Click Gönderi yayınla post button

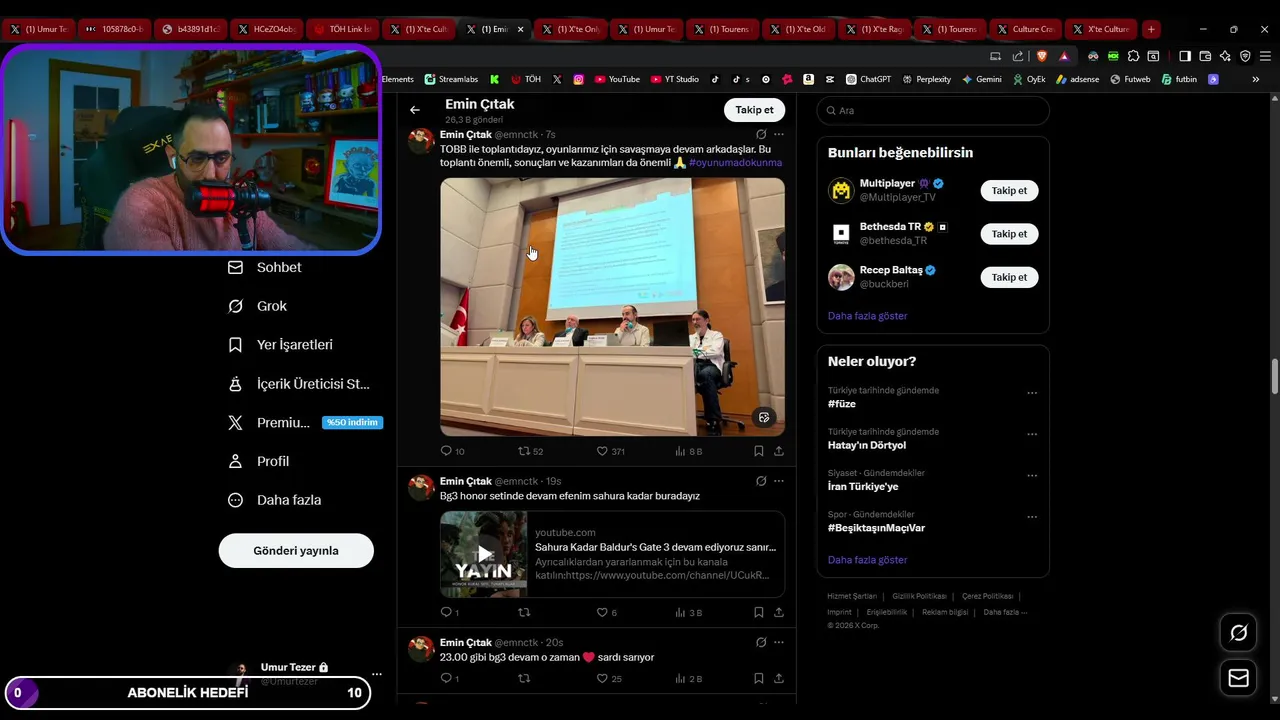pos(296,551)
